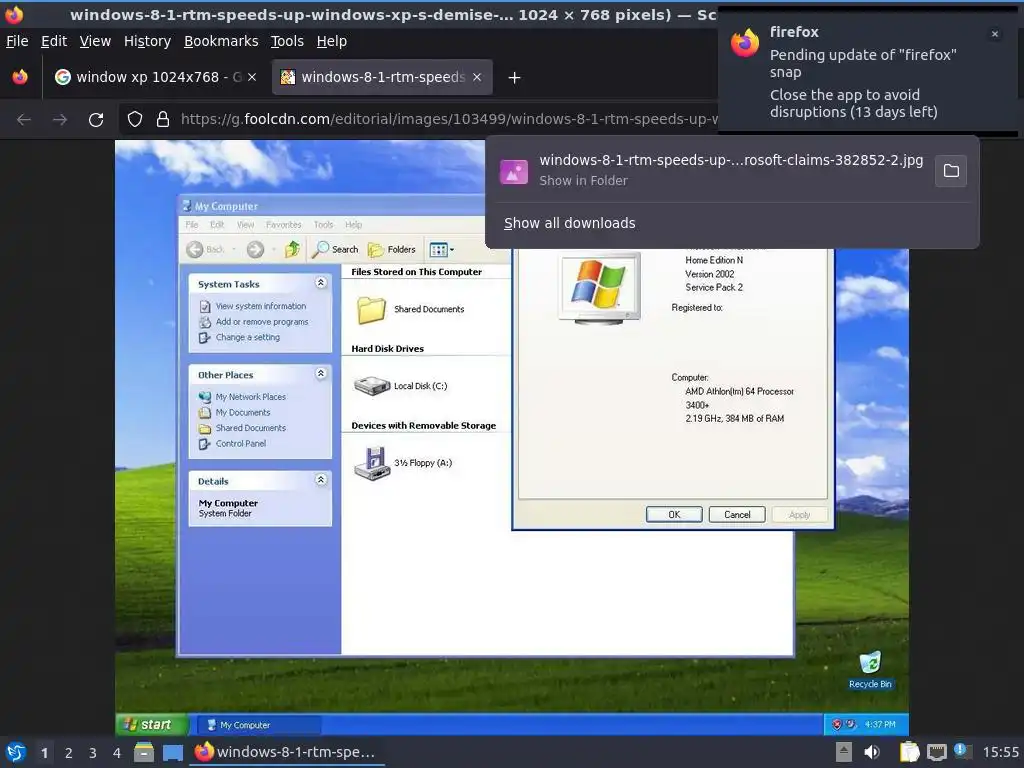The image size is (1024, 768).
Task: Collapse the Other Places panel chevron
Action: 321,374
